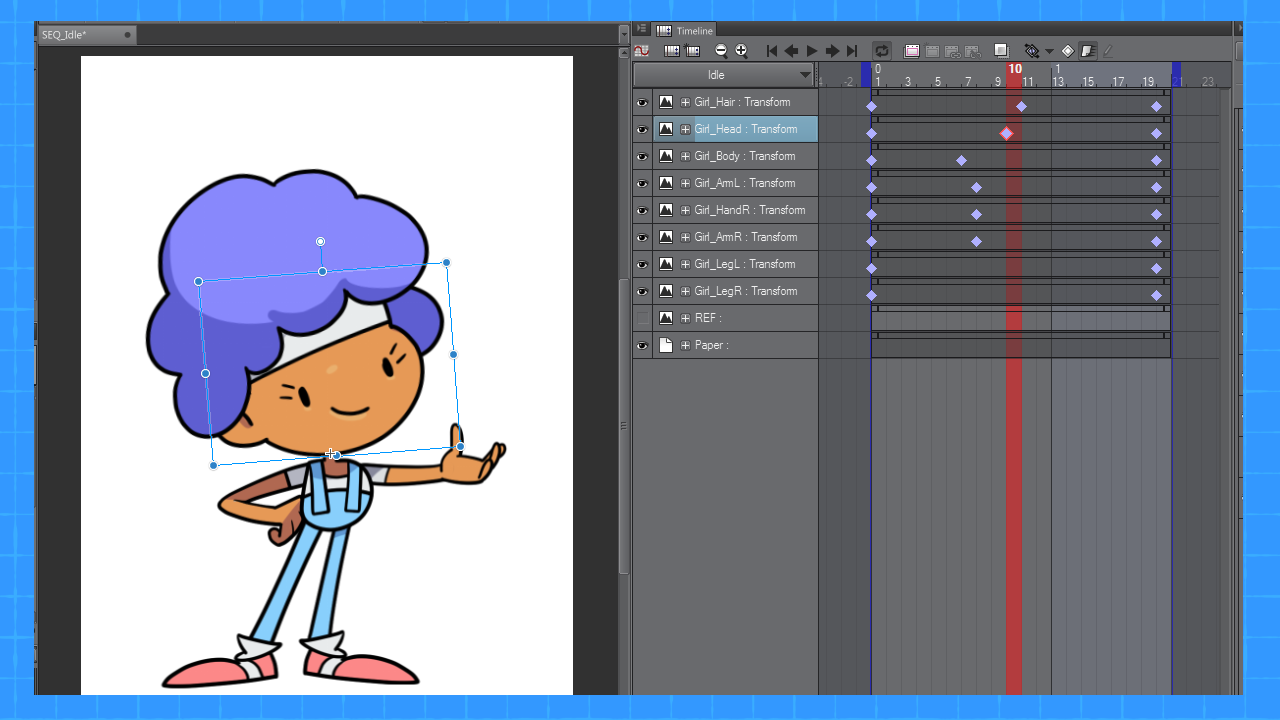The height and width of the screenshot is (720, 1280).
Task: Show the REF layer via its visibility box
Action: click(x=642, y=318)
